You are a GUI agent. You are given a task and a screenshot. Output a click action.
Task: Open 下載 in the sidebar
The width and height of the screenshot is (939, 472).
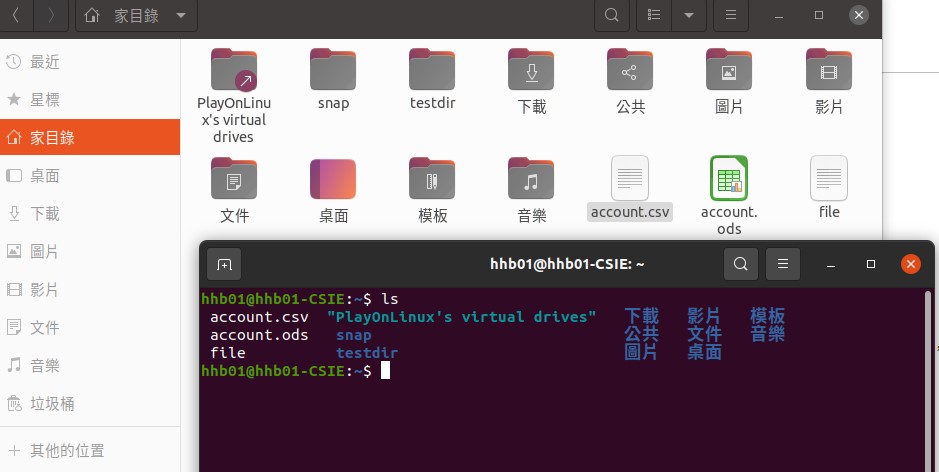[90, 214]
